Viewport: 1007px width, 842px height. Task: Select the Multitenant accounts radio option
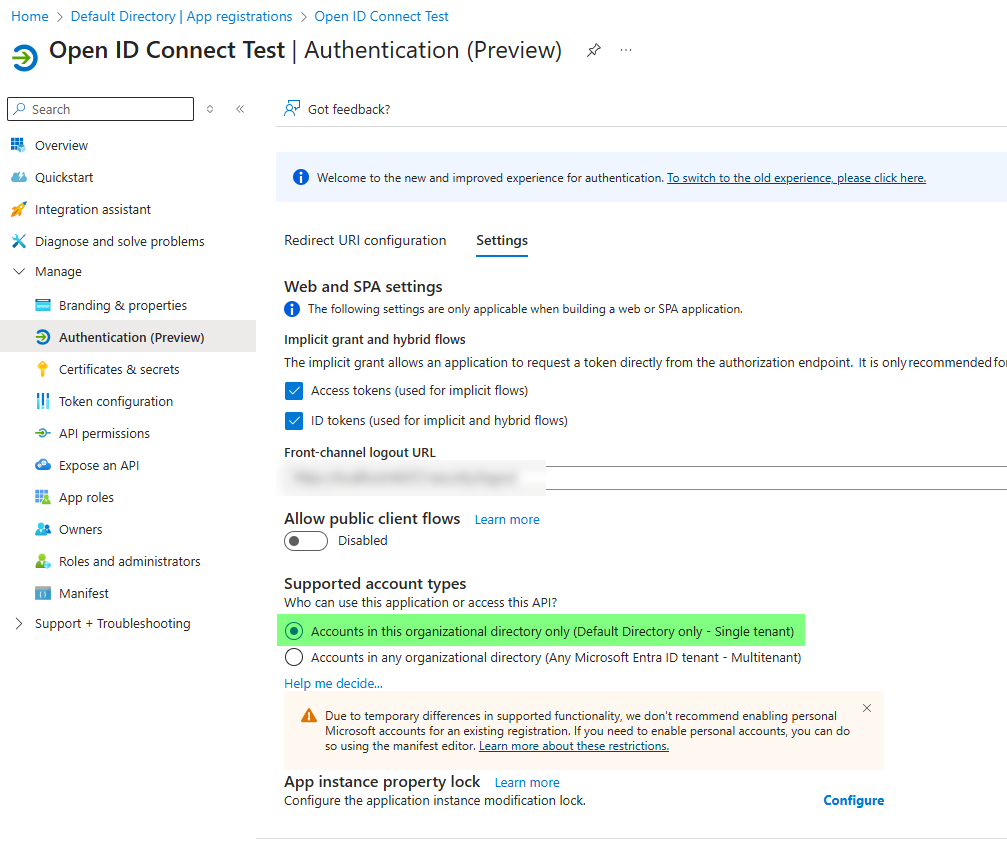tap(294, 657)
